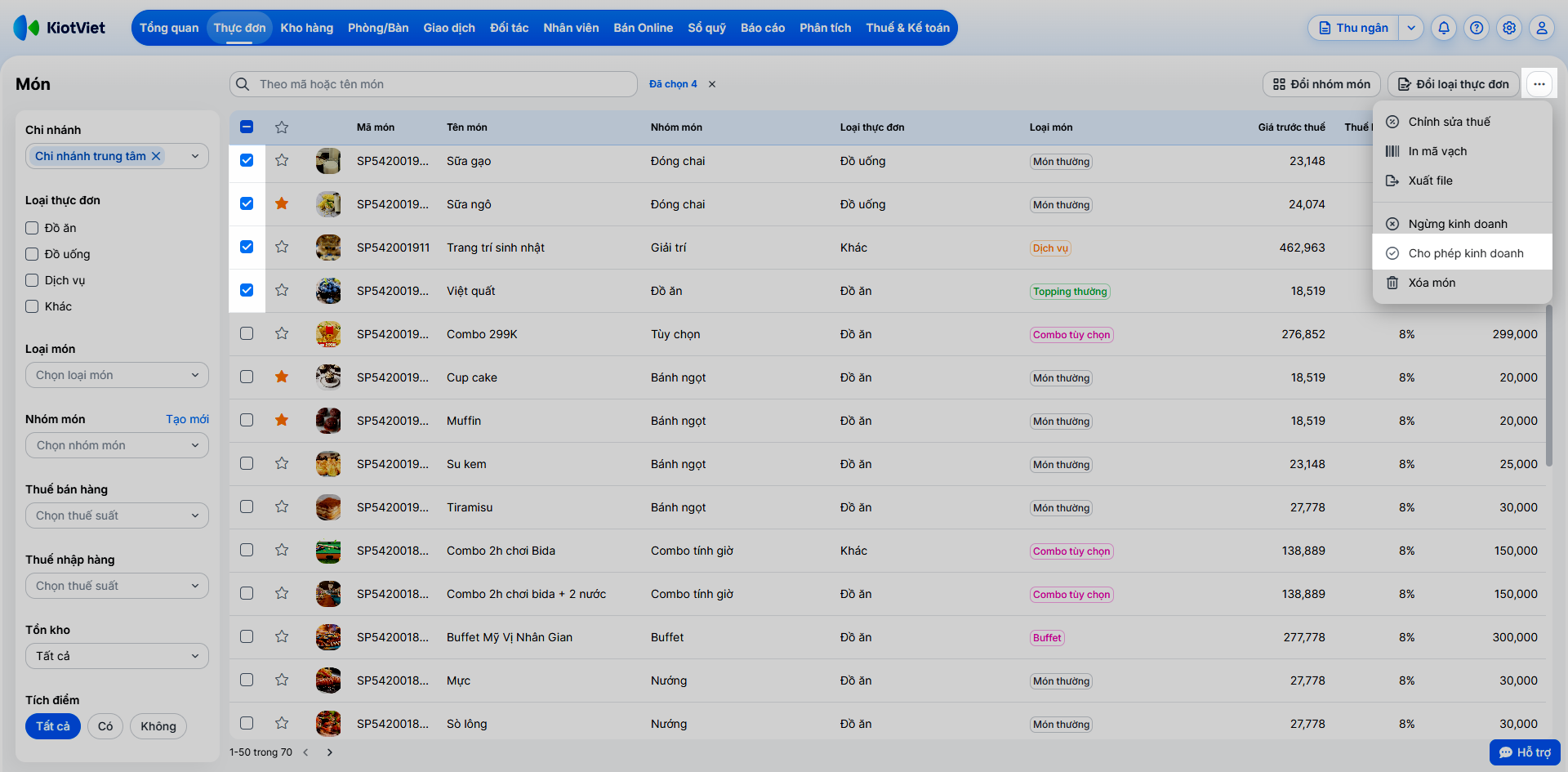1568x772 pixels.
Task: Star the Mực item
Action: click(282, 680)
